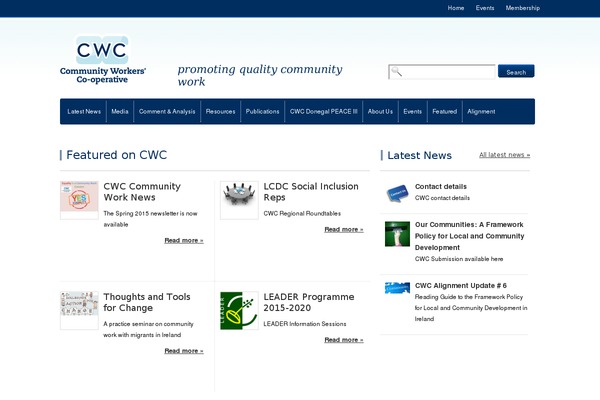Click the 'CWC contact details' text
Image resolution: width=600 pixels, height=400 pixels.
click(442, 198)
